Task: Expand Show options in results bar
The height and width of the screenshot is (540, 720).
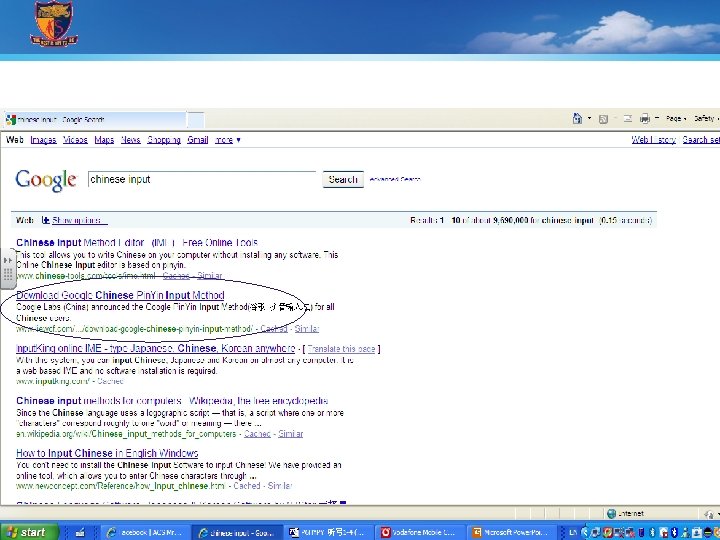Action: pos(75,220)
